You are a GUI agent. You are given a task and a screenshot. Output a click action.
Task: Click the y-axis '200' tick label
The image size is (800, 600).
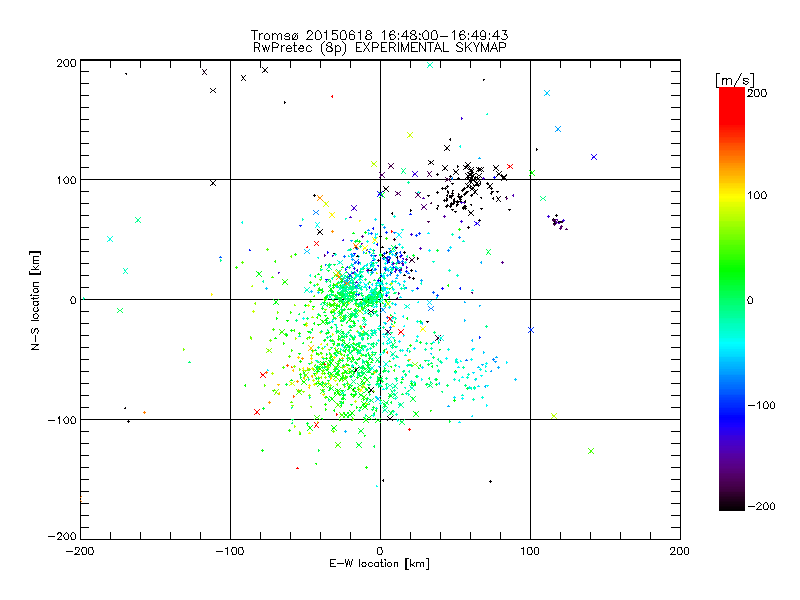[x=66, y=63]
